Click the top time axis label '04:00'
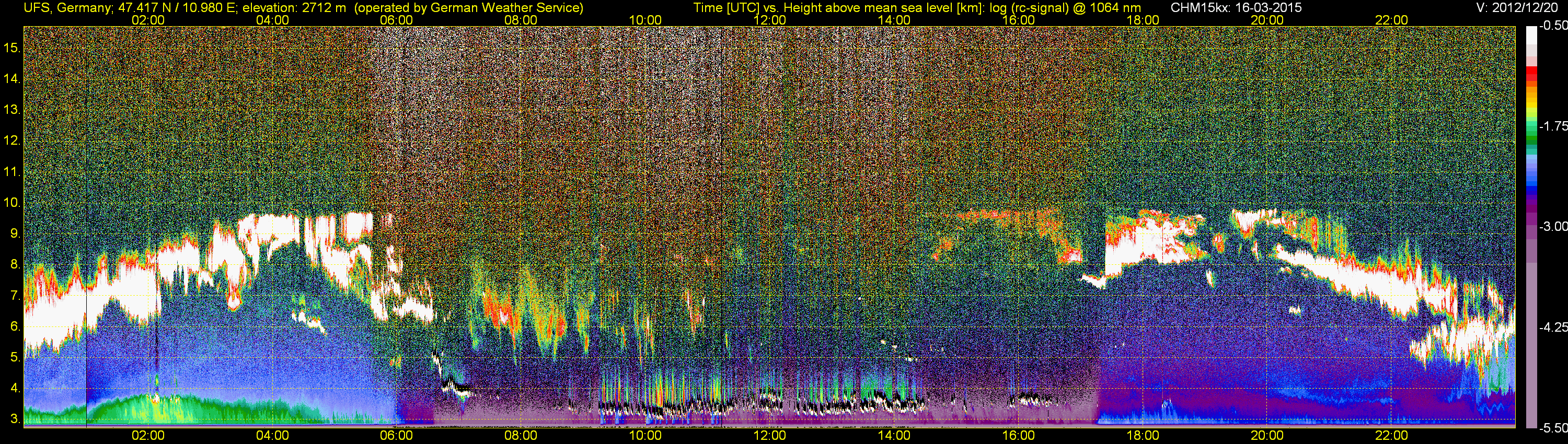 point(272,20)
